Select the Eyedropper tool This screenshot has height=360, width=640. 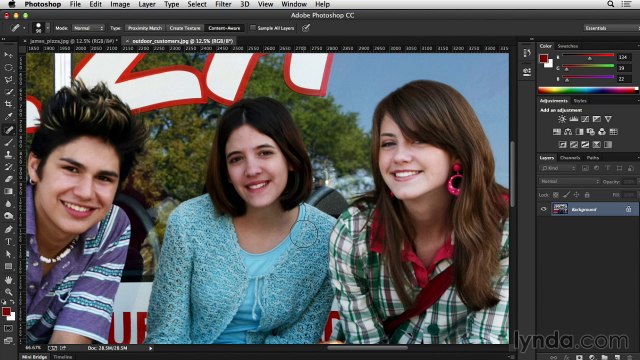pos(8,117)
